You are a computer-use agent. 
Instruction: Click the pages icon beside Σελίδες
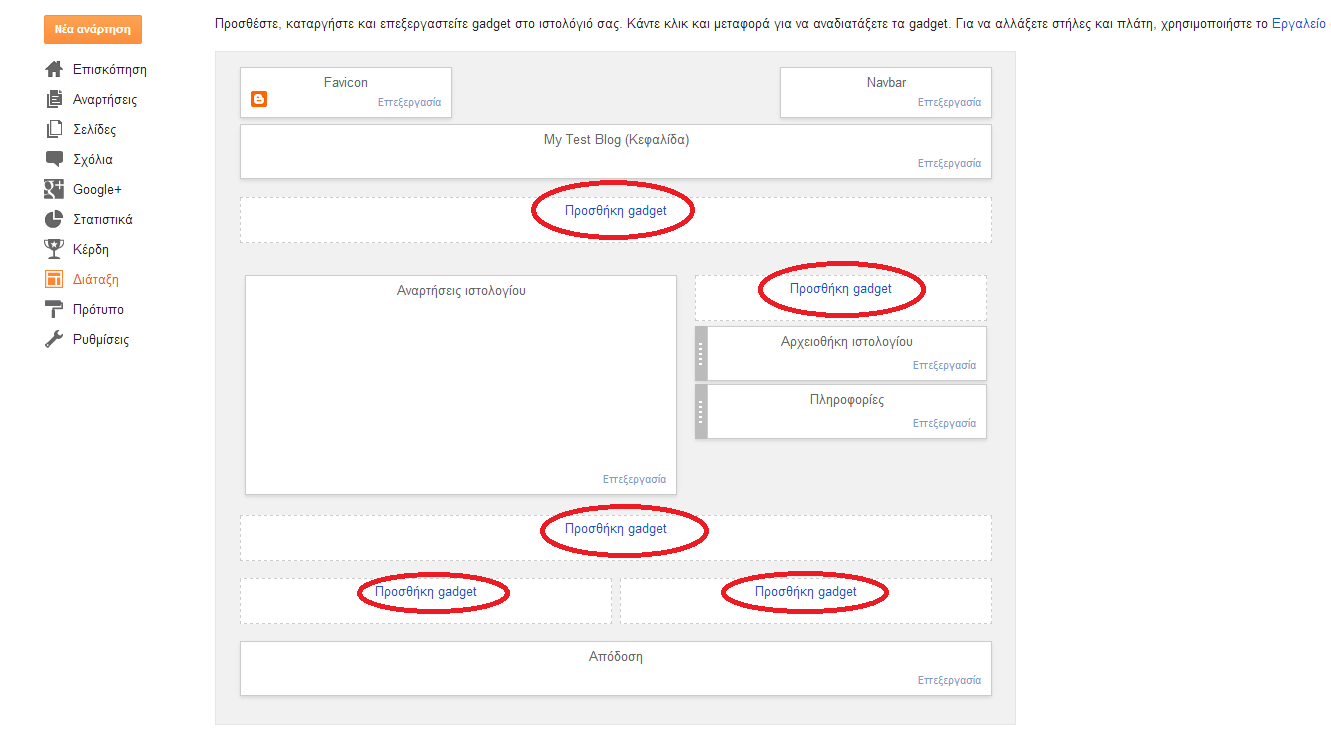coord(54,130)
